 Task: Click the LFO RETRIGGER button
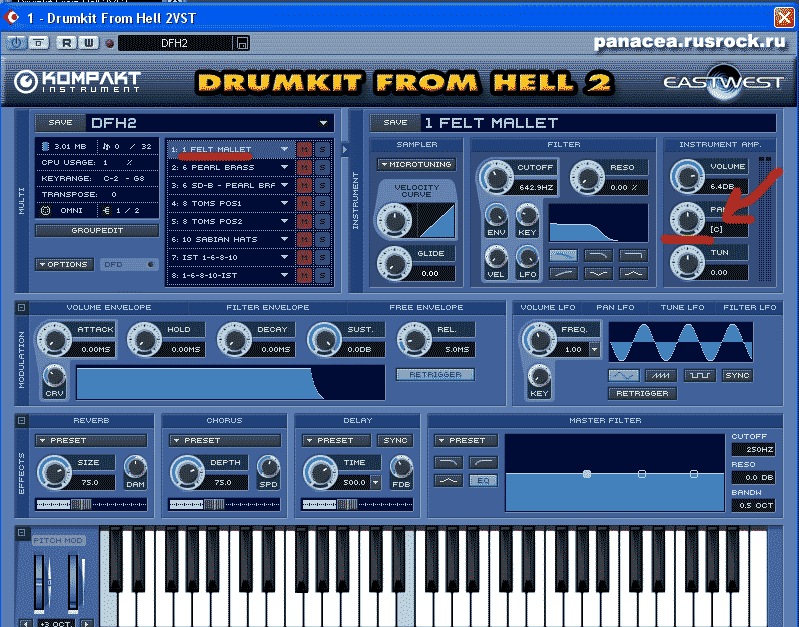(x=642, y=394)
